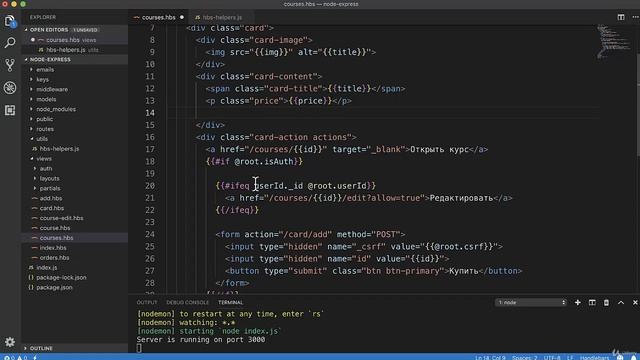The height and width of the screenshot is (360, 640).
Task: Open the Source Control view
Action: click(x=10, y=65)
